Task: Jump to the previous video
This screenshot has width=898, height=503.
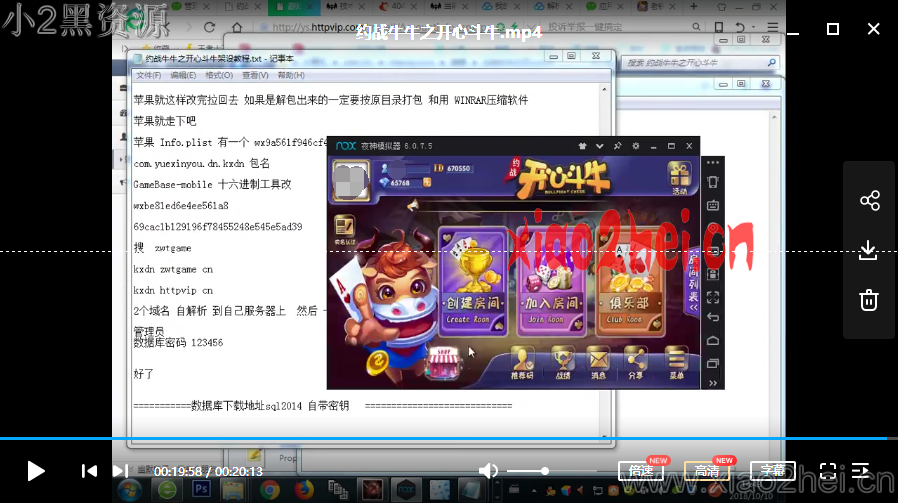Action: coord(89,471)
